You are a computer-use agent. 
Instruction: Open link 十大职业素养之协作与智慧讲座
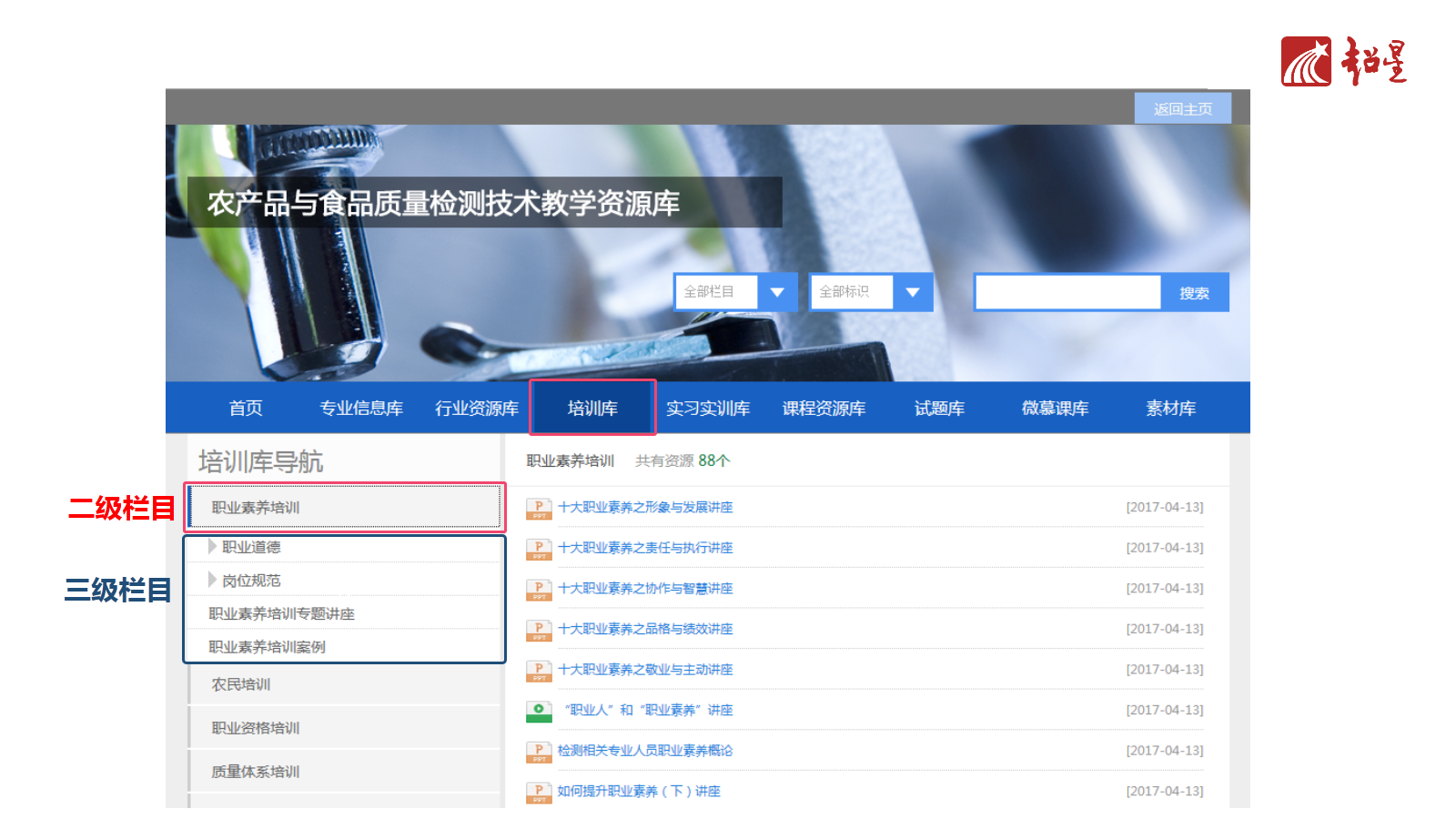point(645,589)
